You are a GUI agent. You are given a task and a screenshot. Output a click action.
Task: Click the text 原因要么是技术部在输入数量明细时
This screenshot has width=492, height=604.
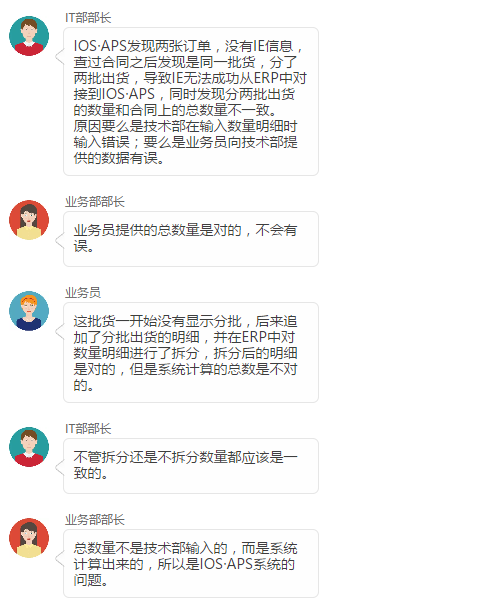click(x=185, y=126)
